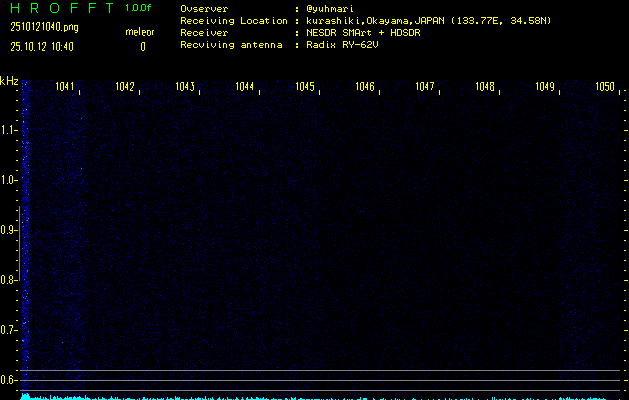
Task: Click the observer name @yuhmari
Action: pyautogui.click(x=330, y=9)
